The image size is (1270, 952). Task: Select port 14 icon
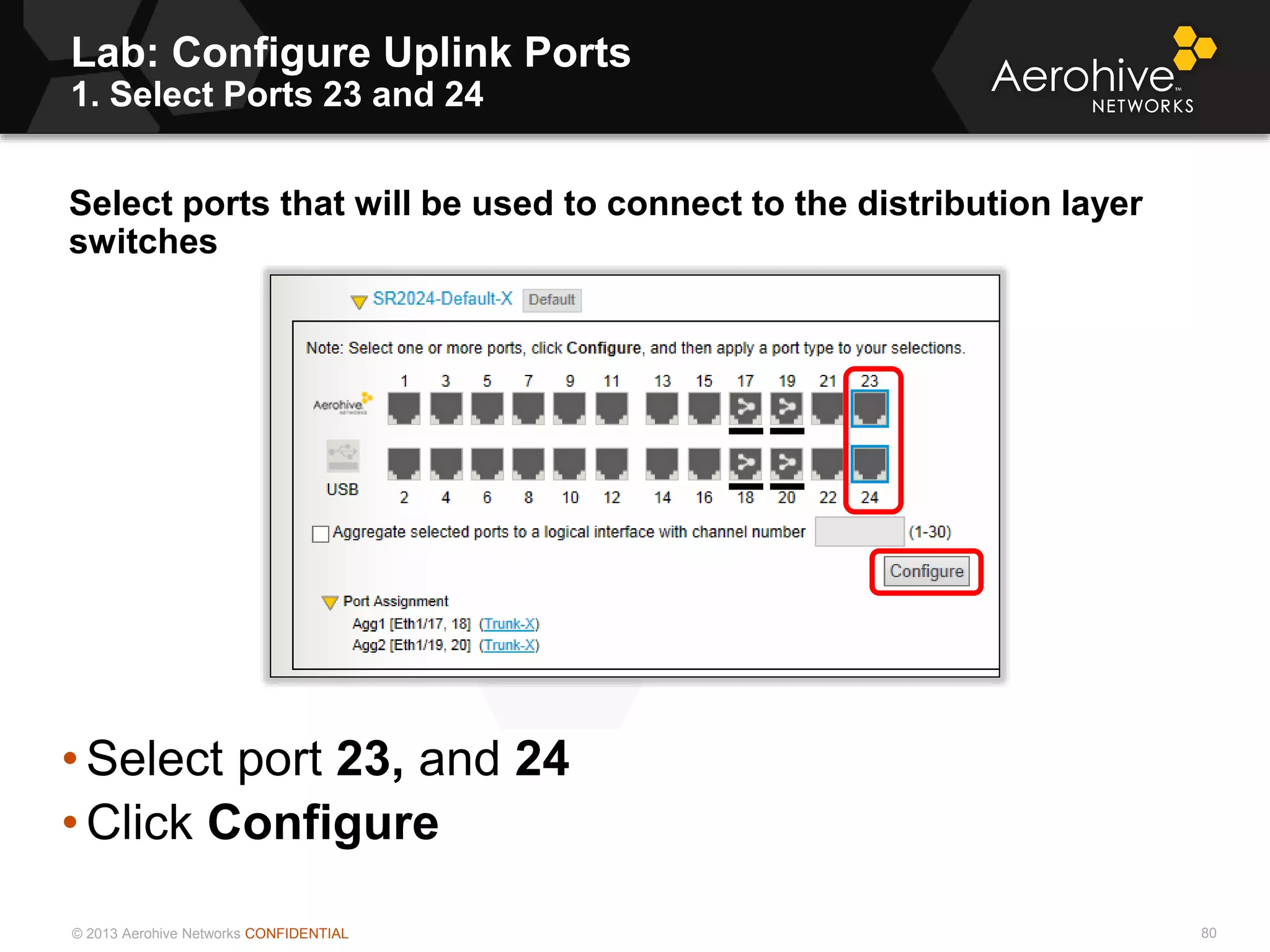coord(662,464)
